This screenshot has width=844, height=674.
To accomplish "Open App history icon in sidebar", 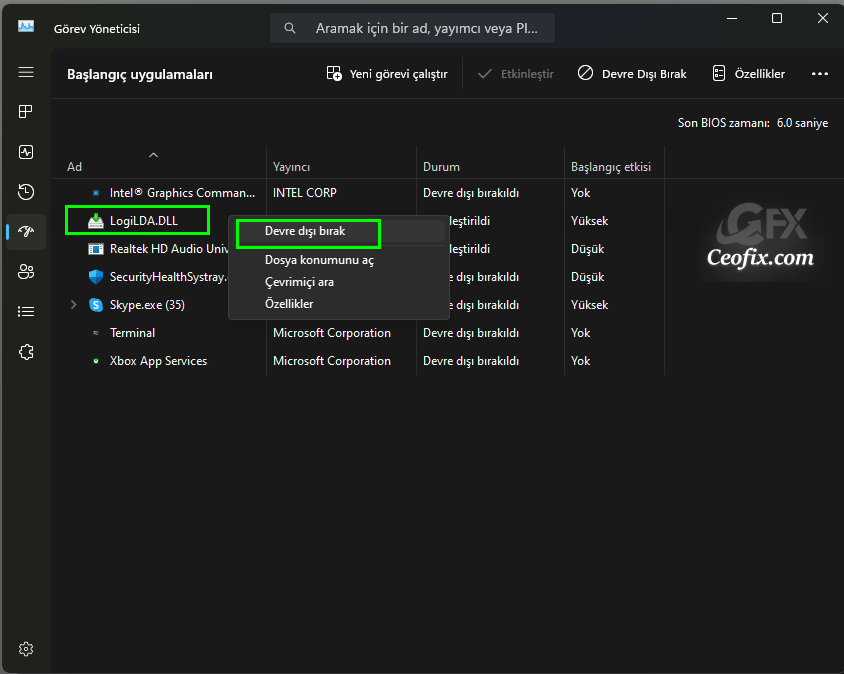I will click(x=26, y=192).
